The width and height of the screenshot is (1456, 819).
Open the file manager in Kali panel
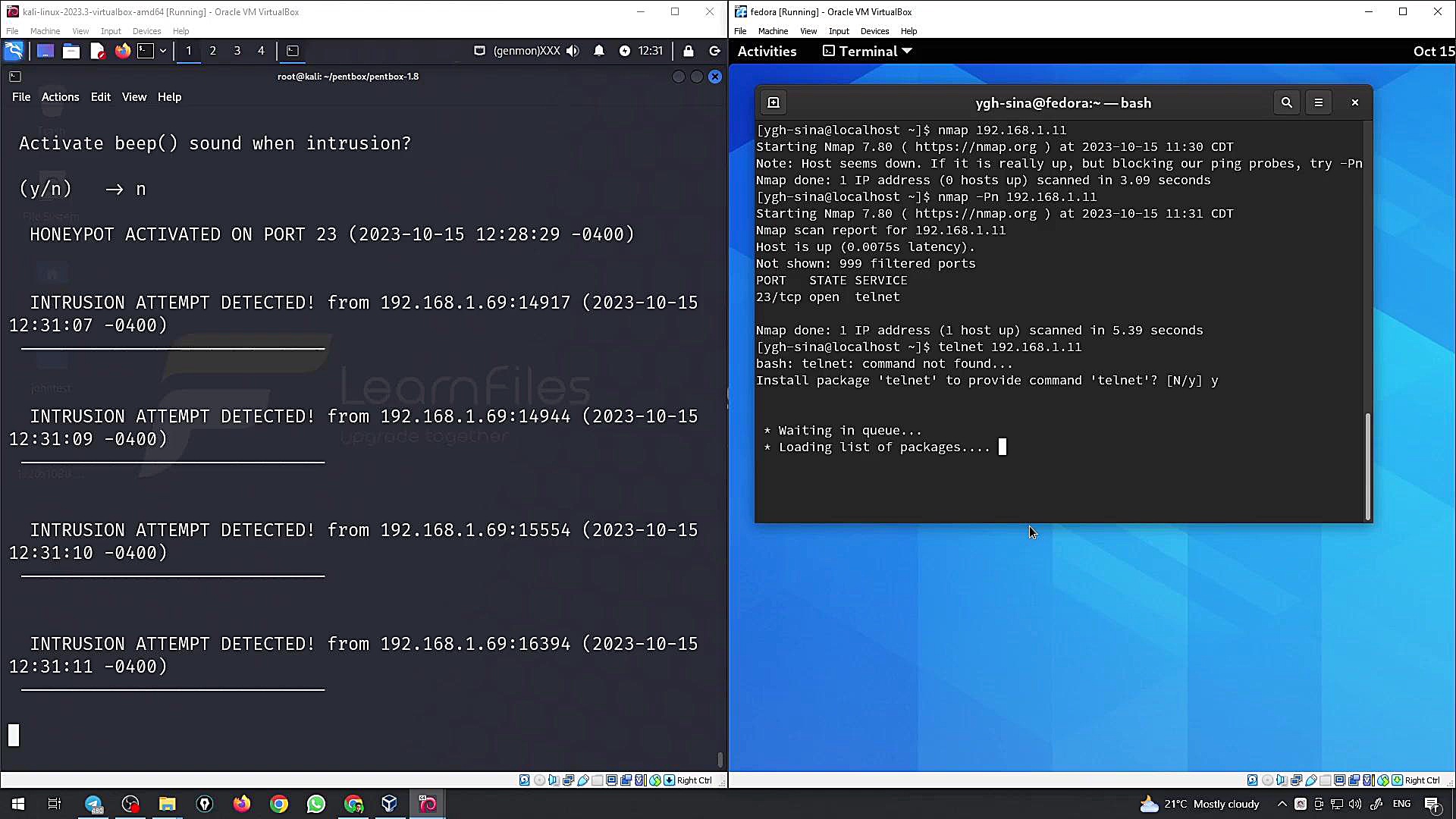71,51
